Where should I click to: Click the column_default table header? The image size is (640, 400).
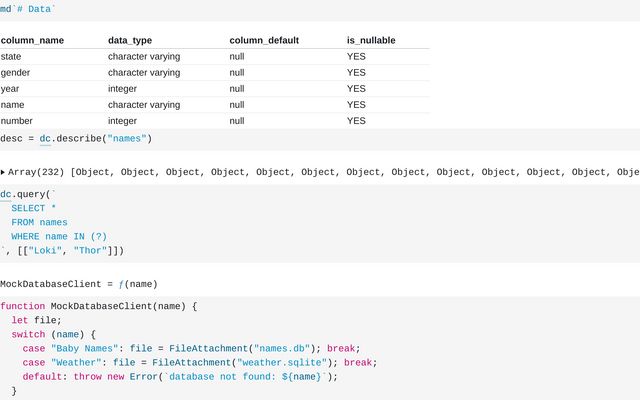[x=264, y=40]
